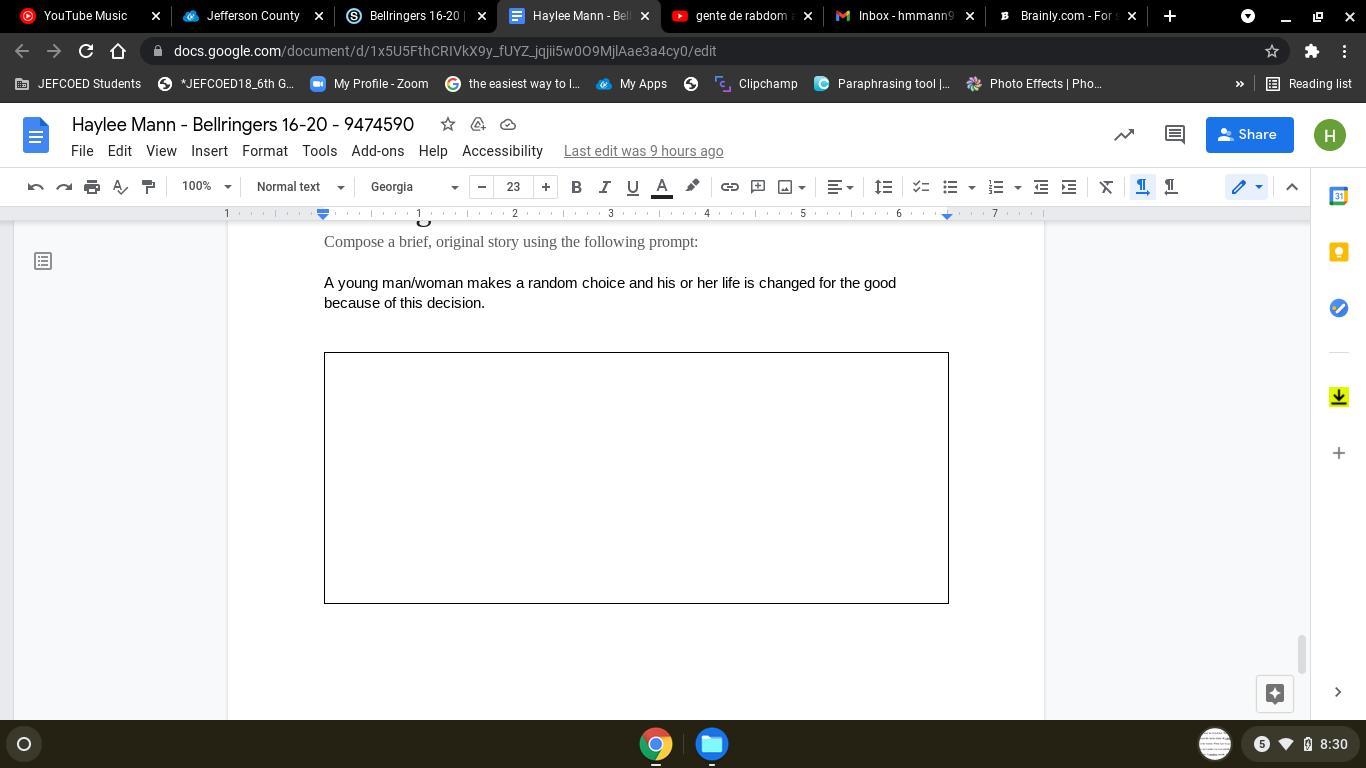Open the text alignment dropdown
The image size is (1366, 768).
click(840, 187)
